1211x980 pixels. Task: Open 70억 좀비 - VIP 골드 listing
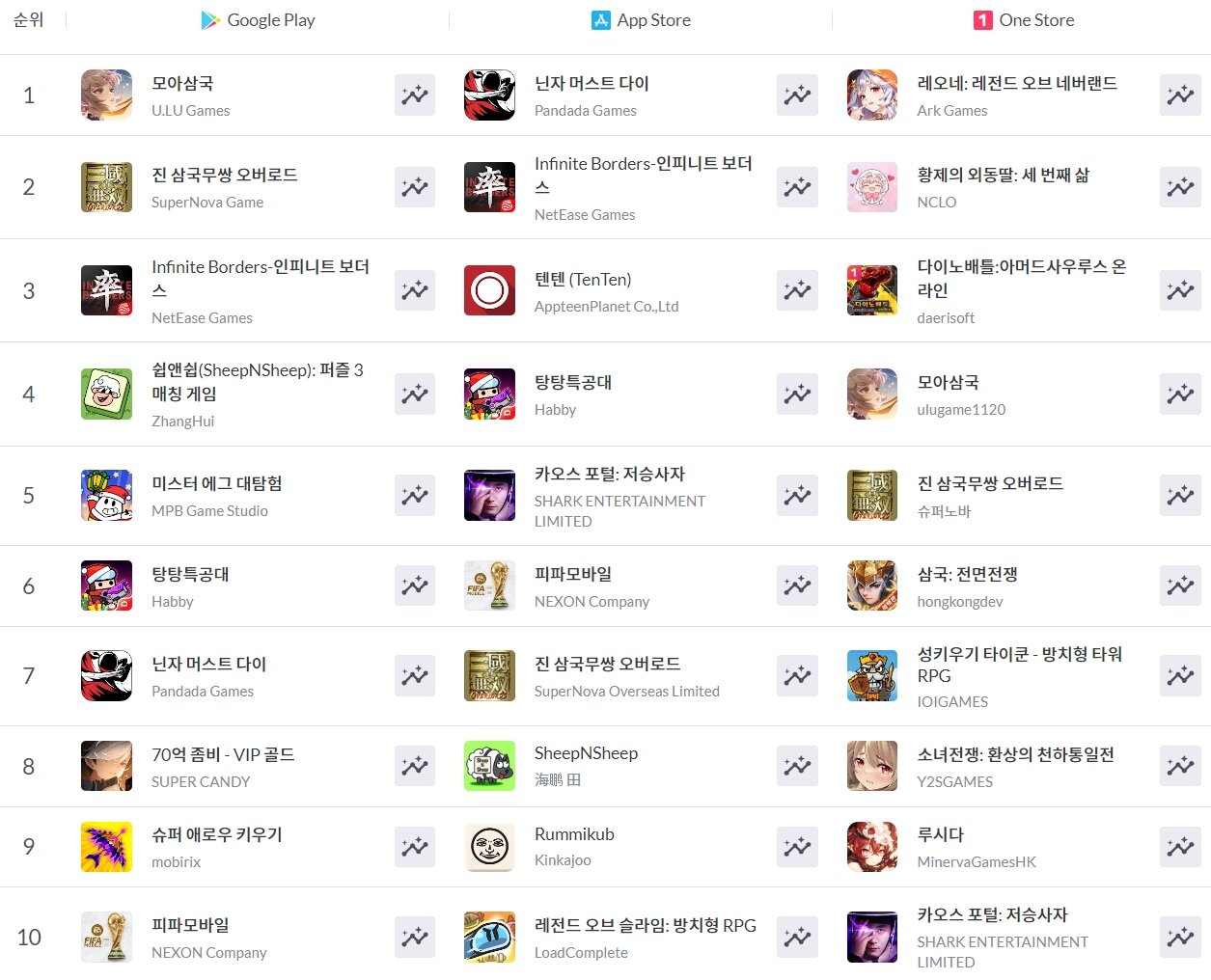click(223, 754)
